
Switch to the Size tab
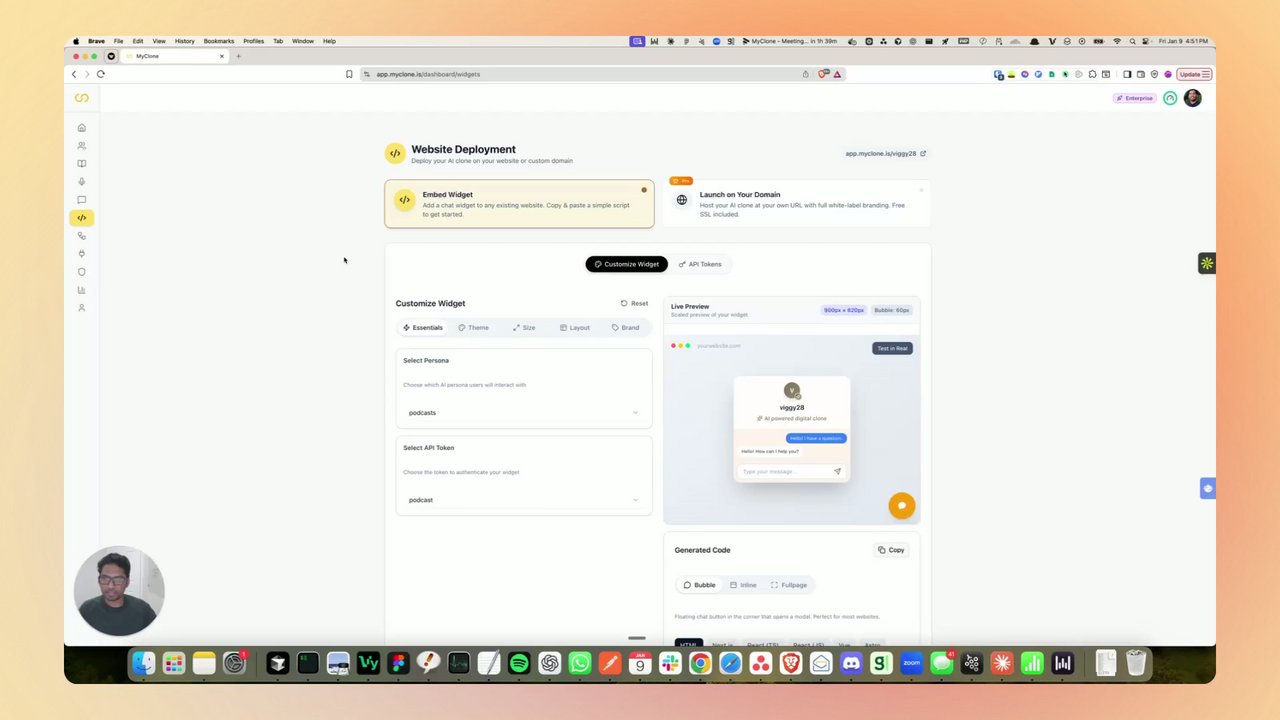point(524,328)
